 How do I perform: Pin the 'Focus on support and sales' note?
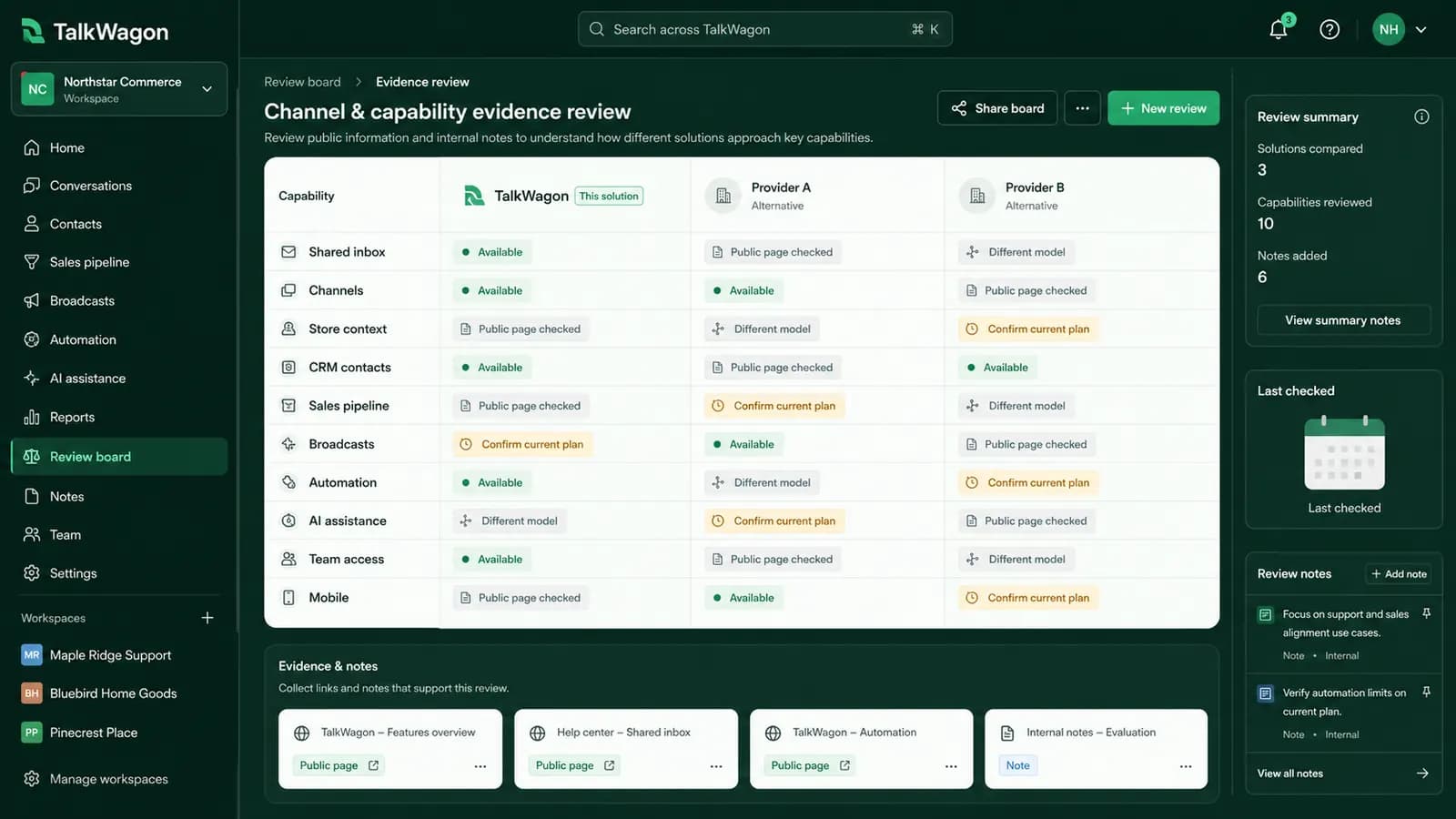[x=1426, y=614]
